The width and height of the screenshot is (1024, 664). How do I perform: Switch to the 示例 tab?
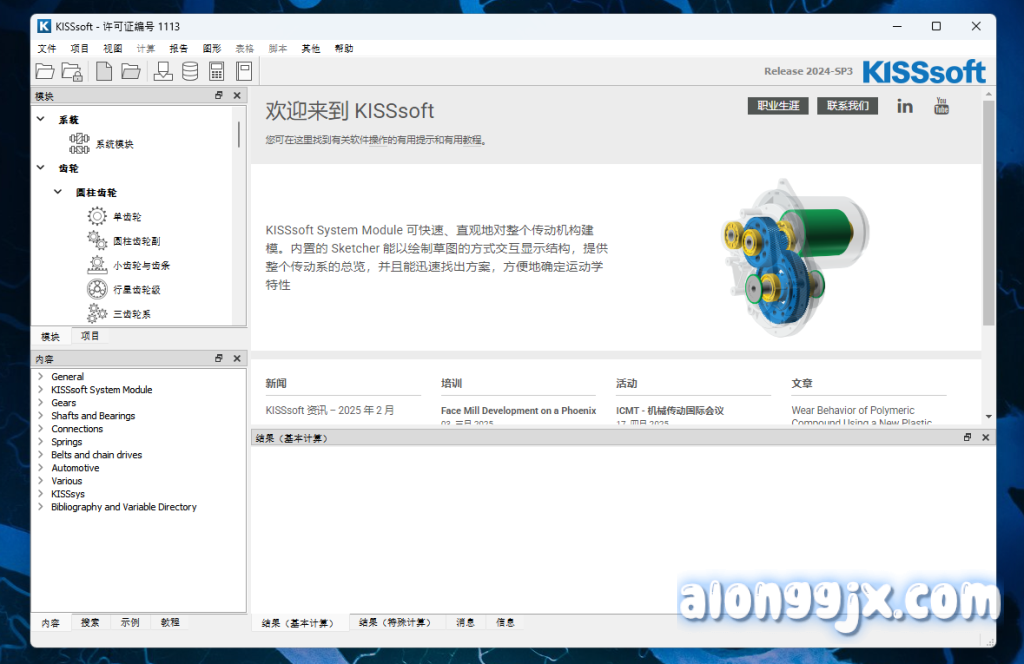pos(130,622)
